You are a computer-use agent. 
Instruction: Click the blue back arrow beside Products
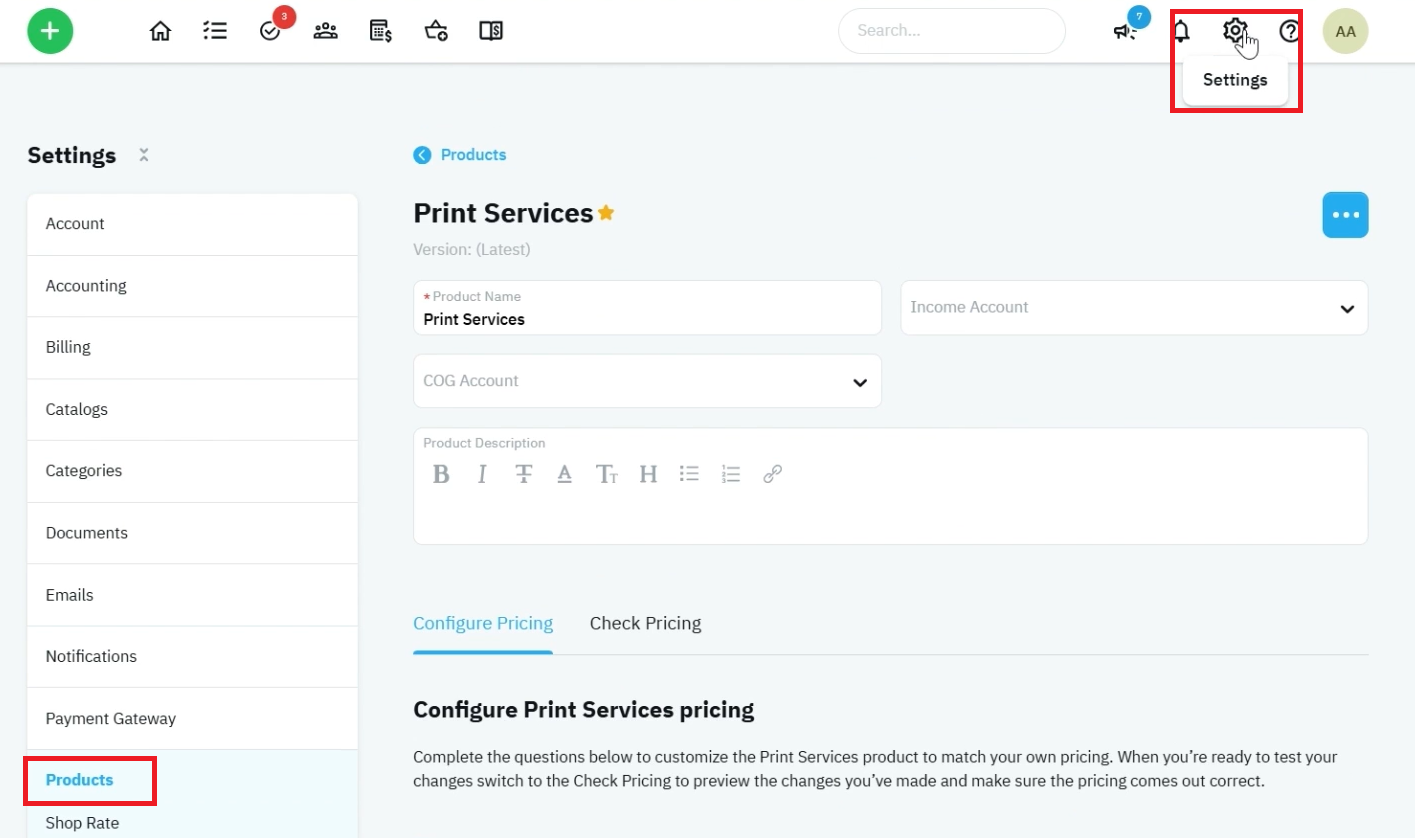[x=422, y=155]
